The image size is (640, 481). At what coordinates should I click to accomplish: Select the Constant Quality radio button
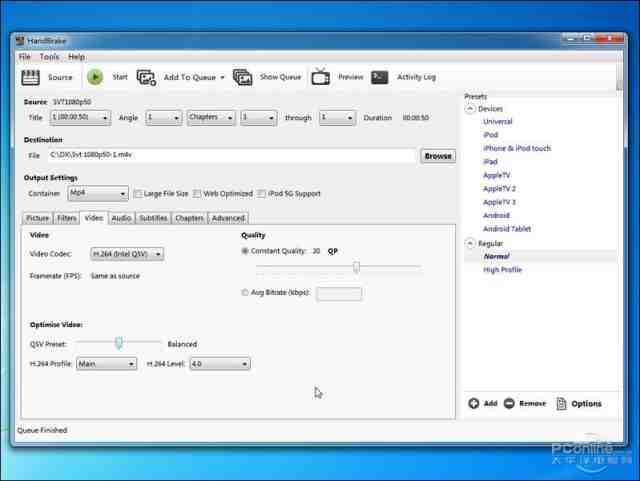(245, 251)
